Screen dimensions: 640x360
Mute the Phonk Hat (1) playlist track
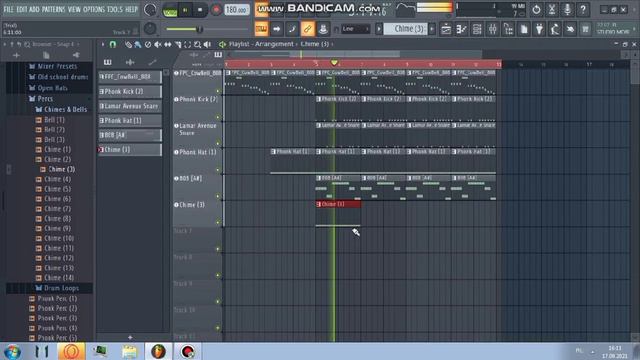click(218, 170)
